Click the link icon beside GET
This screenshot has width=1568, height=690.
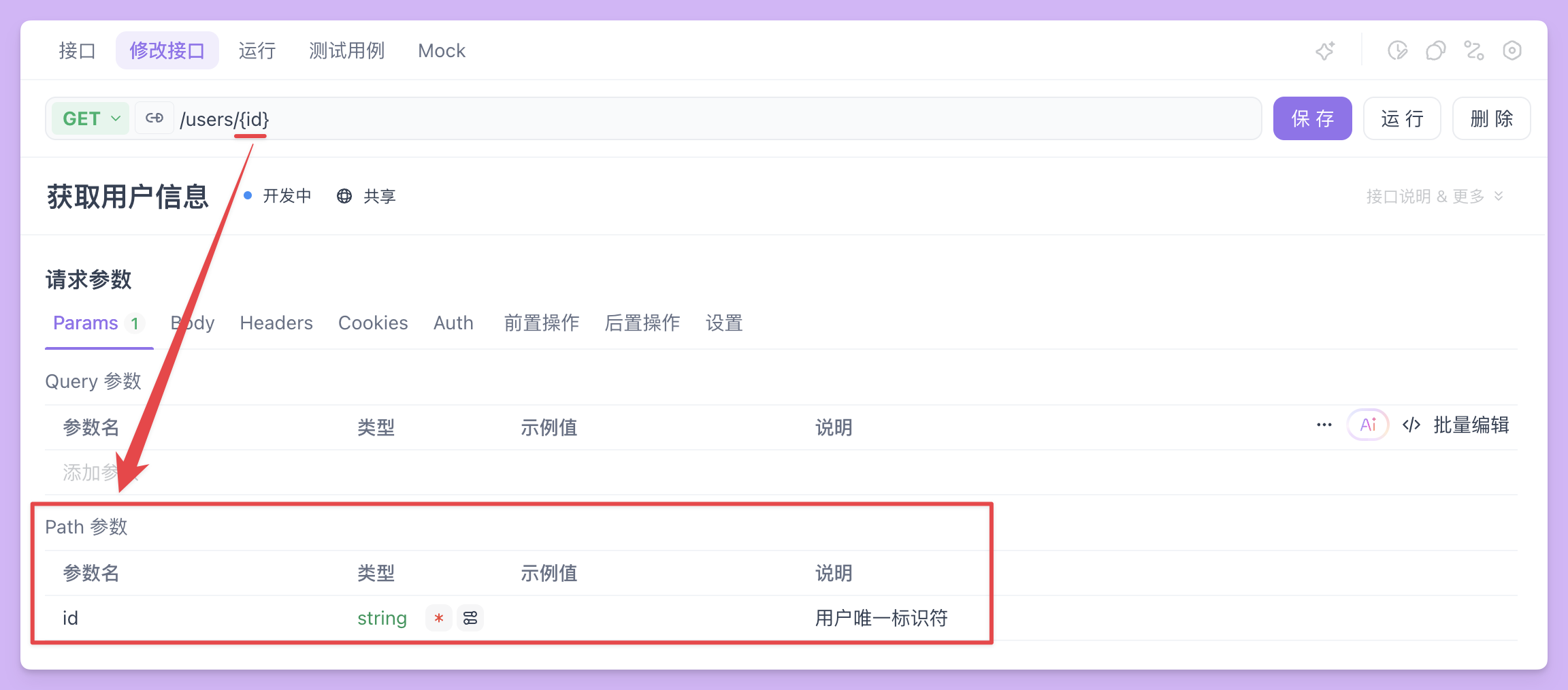tap(154, 118)
